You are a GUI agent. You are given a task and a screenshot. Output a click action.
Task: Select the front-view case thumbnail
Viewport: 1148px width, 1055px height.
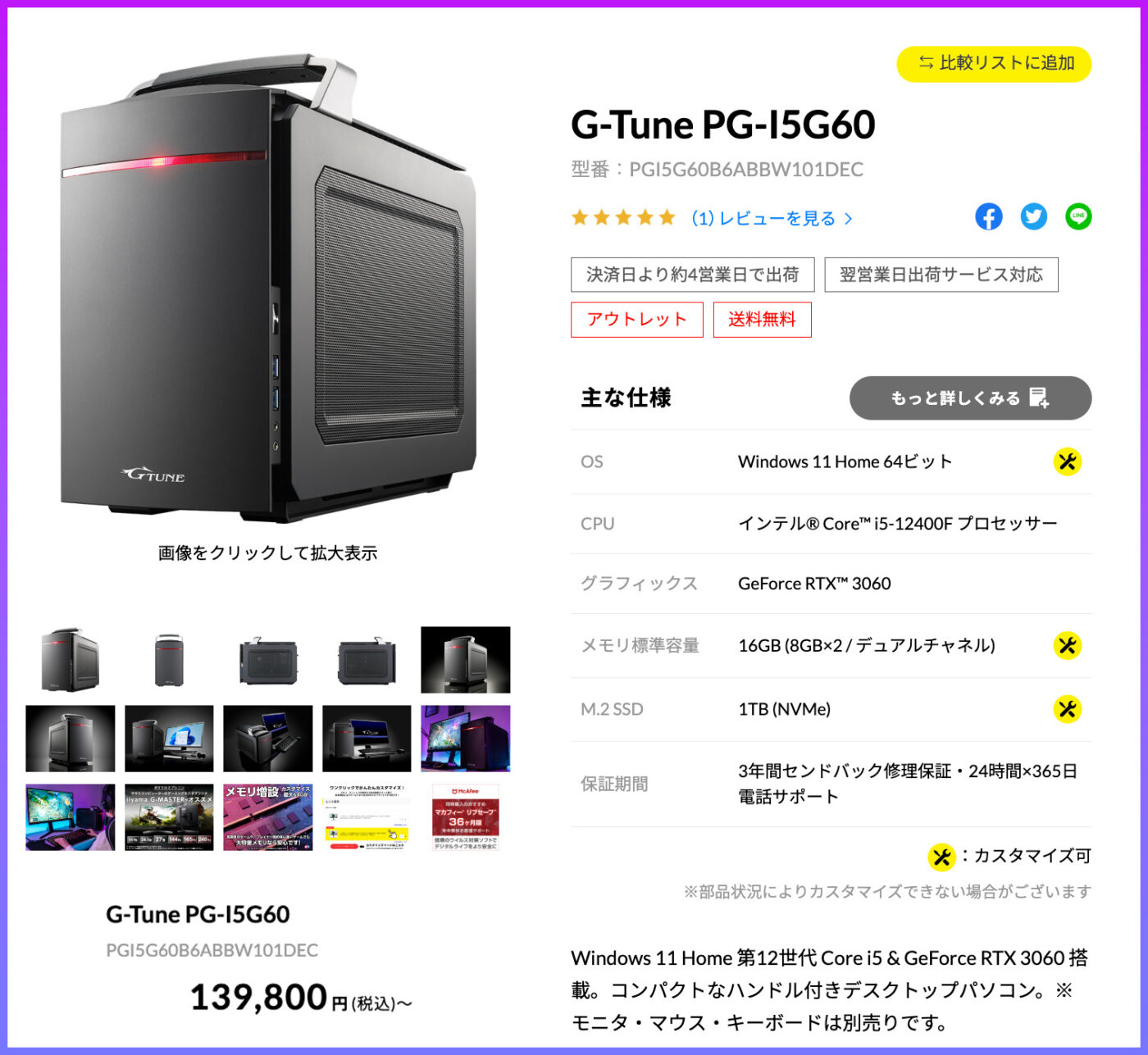click(169, 660)
